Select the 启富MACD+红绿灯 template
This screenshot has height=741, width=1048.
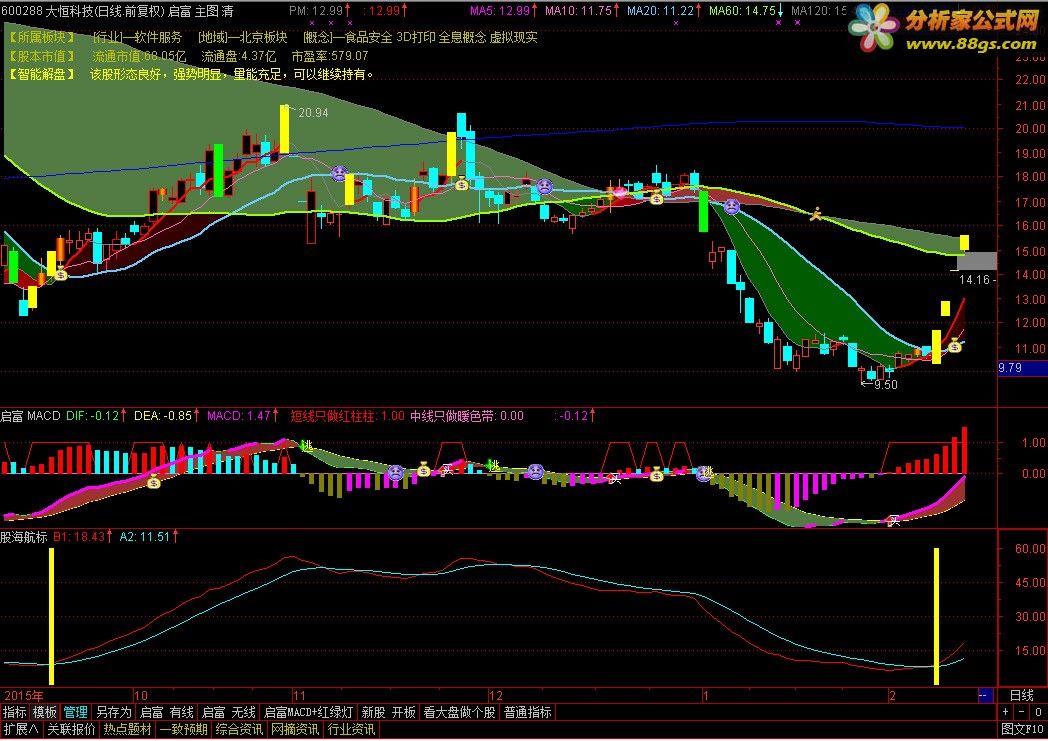[x=308, y=712]
